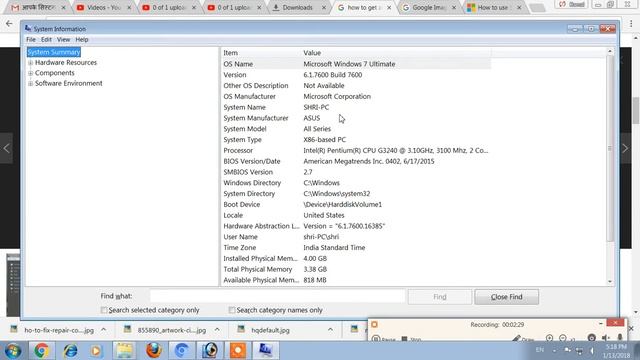Viewport: 640px width, 360px height.
Task: Open Chrome's three-dot menu
Action: pos(631,24)
